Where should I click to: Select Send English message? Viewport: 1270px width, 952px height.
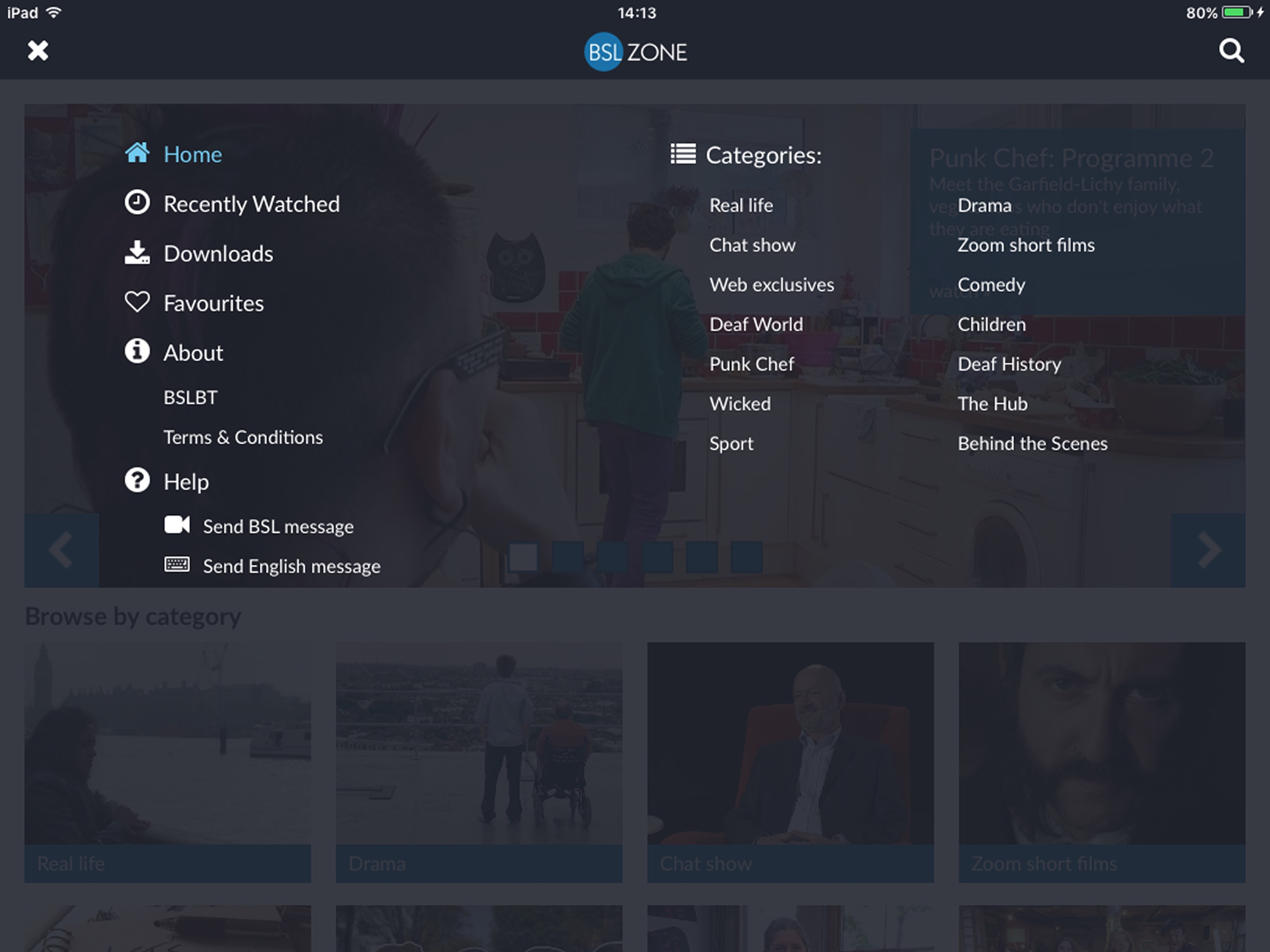click(x=291, y=567)
